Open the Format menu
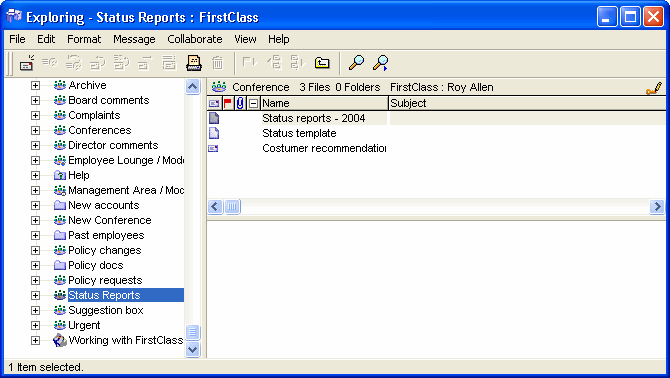This screenshot has width=670, height=378. (84, 39)
